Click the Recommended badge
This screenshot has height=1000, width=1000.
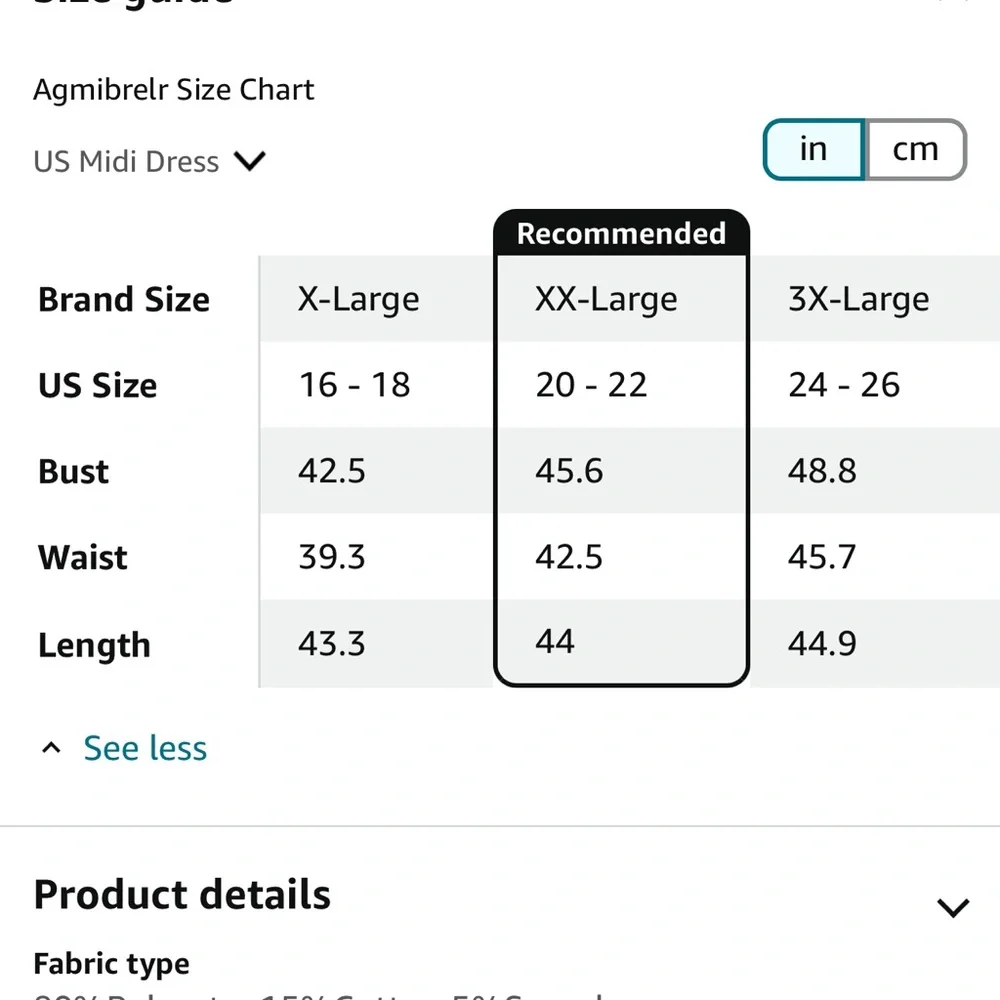621,234
